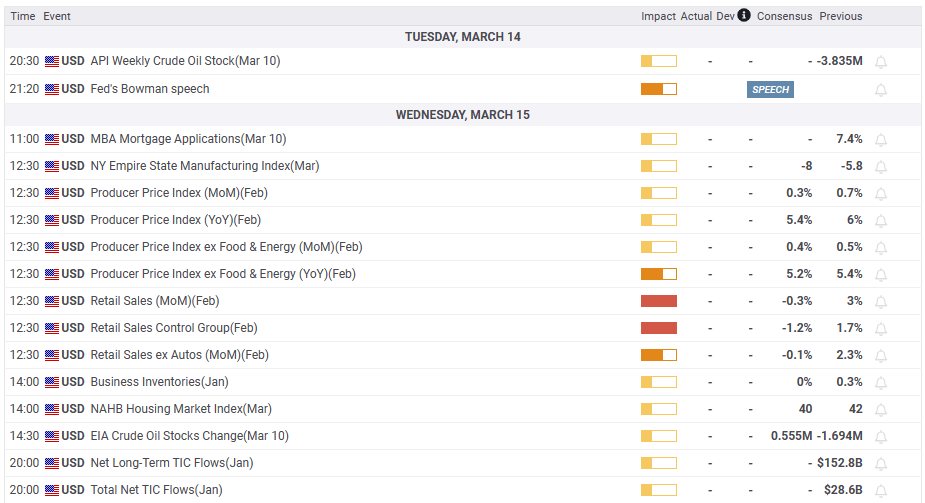The width and height of the screenshot is (925, 503).
Task: Click bell for Net Long-Term TIC Flows
Action: click(881, 464)
